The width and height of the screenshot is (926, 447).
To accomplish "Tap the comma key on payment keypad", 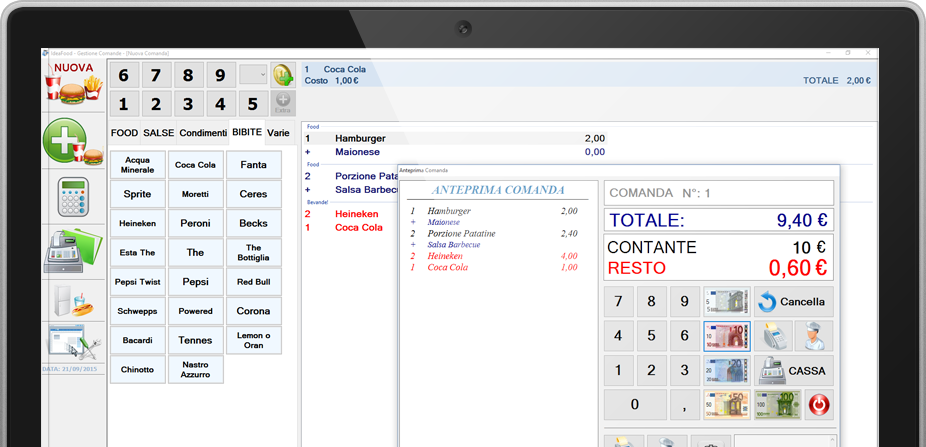I will 685,405.
